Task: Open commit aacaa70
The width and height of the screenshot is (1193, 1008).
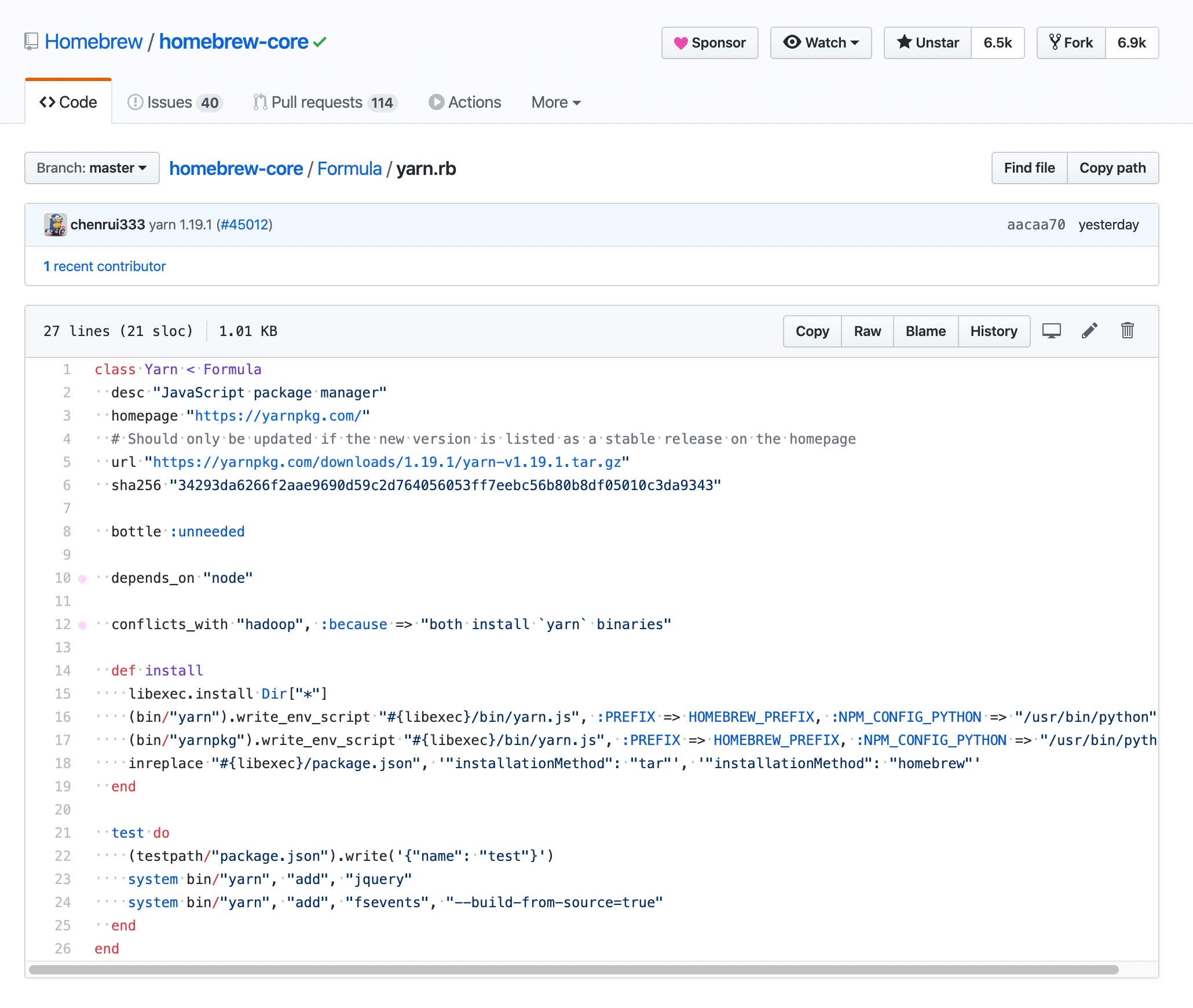Action: click(x=1036, y=225)
